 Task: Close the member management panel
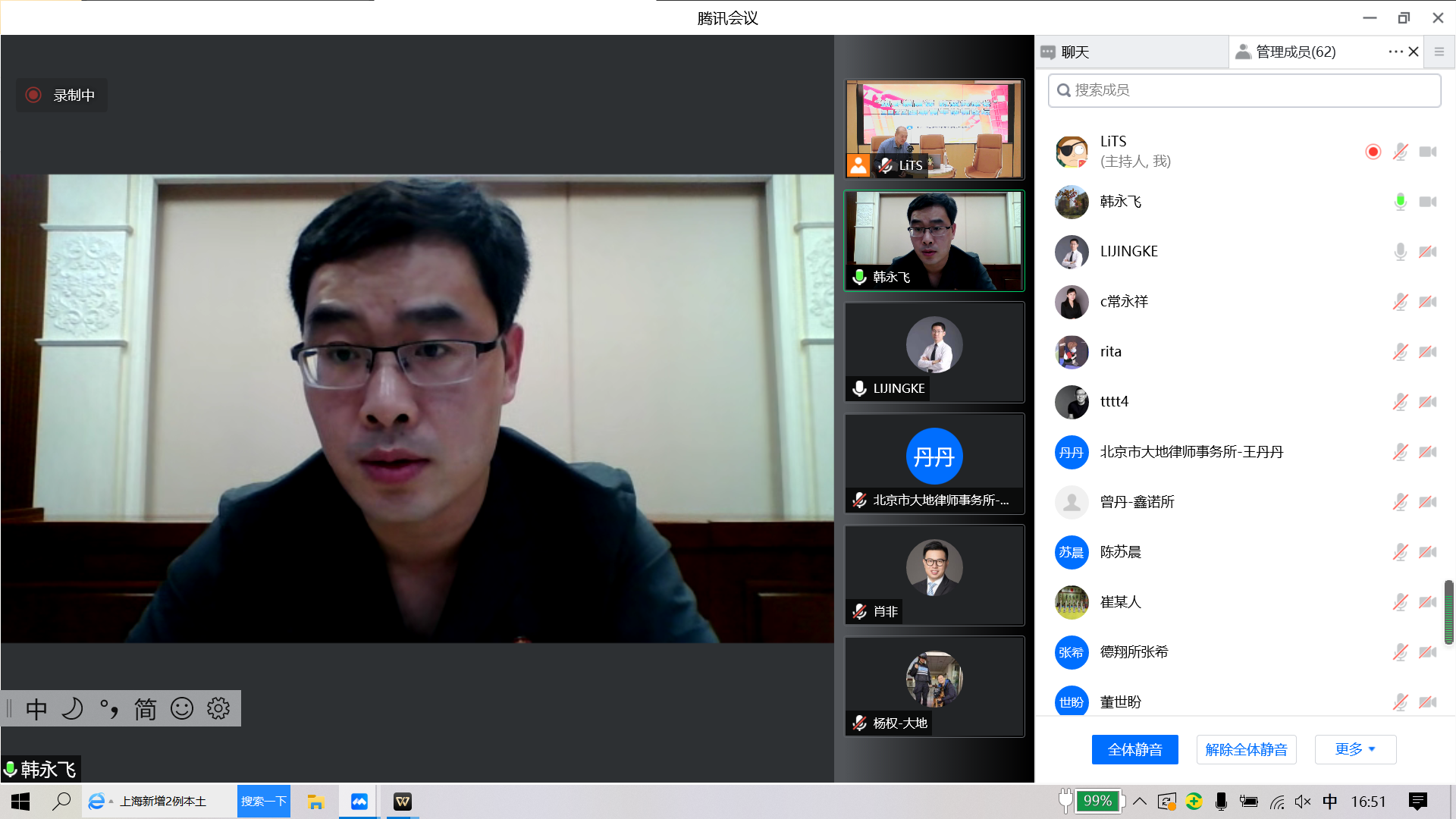1414,52
